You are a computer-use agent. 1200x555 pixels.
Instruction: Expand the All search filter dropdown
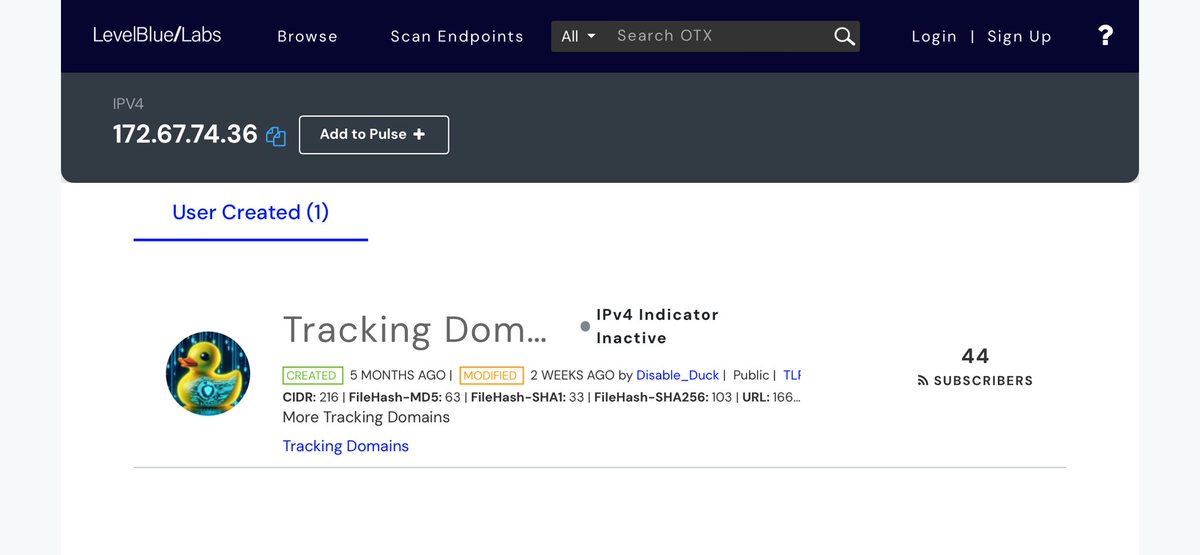(x=578, y=36)
